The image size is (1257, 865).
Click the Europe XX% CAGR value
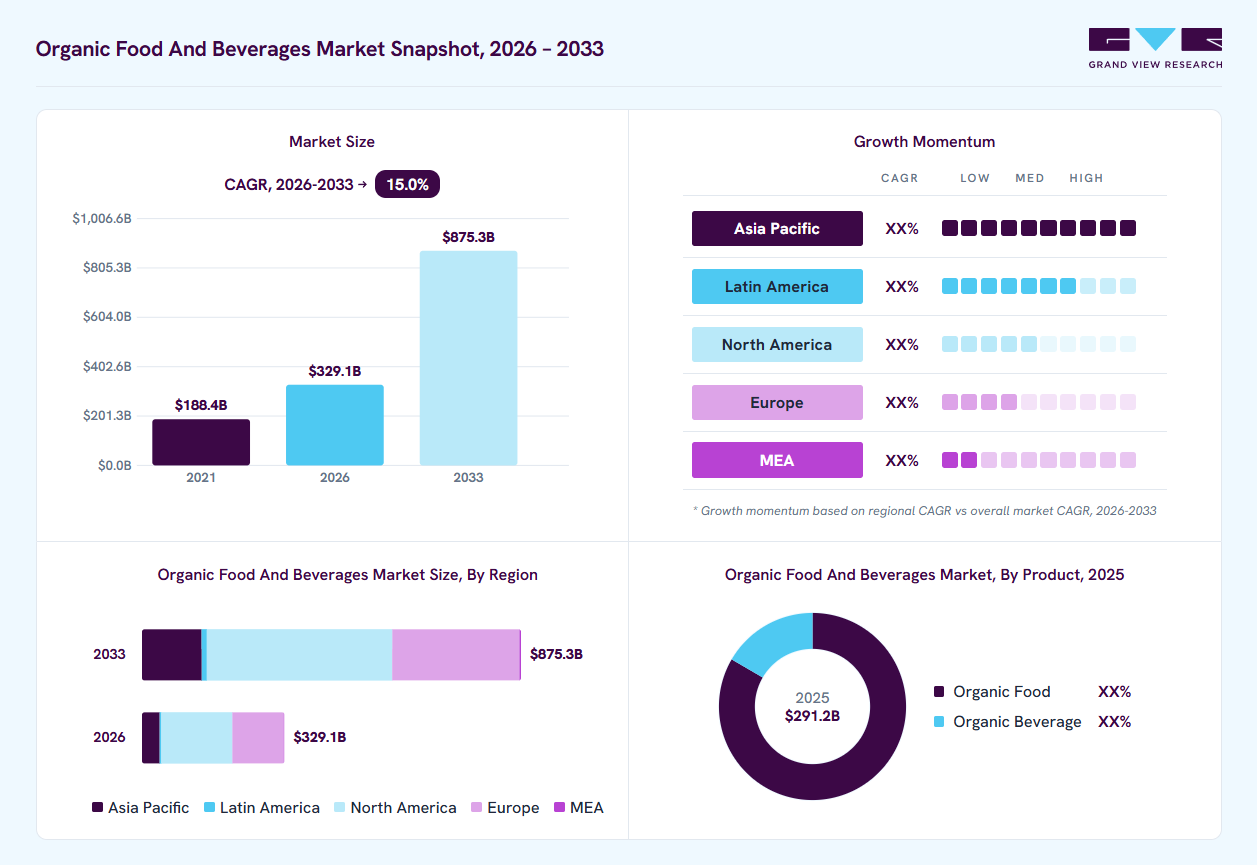click(901, 402)
